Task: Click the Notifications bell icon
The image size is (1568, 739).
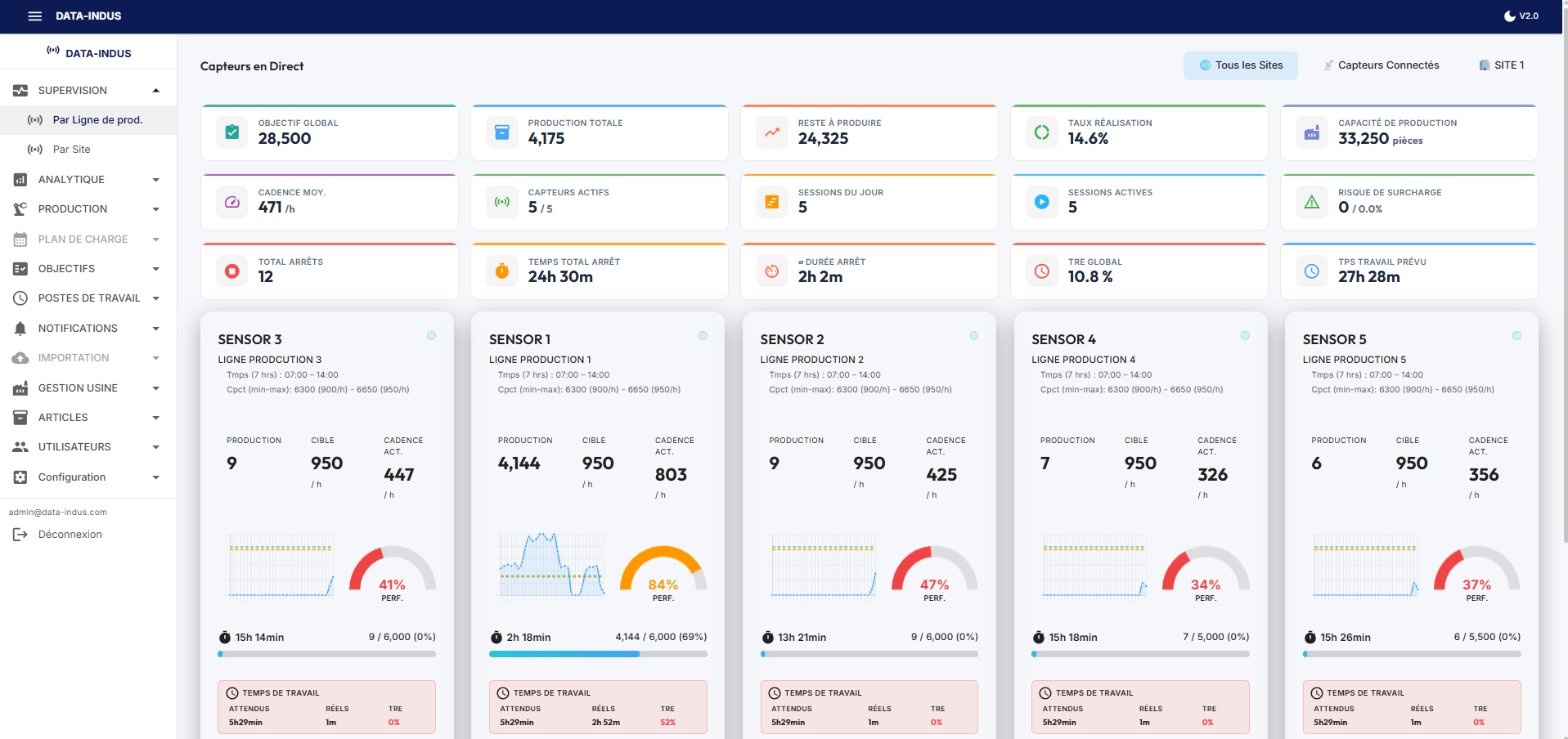Action: [20, 328]
